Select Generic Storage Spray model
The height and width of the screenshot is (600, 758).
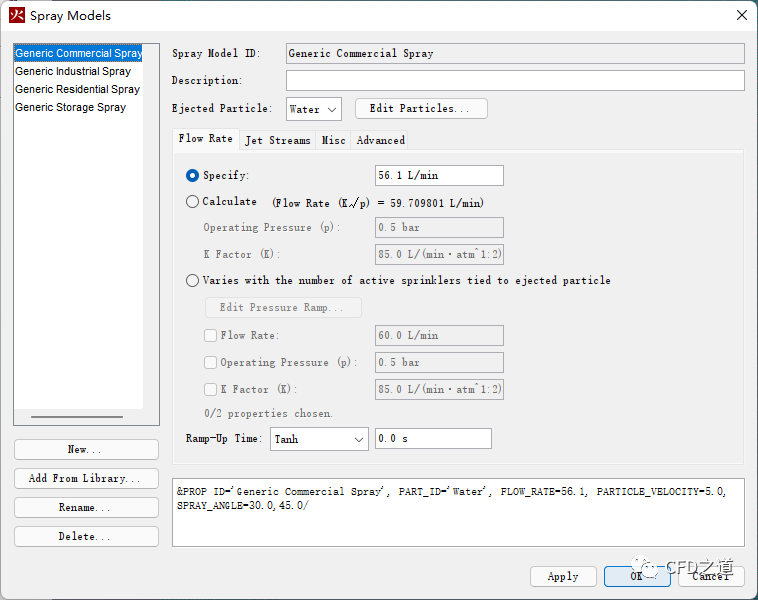click(70, 108)
